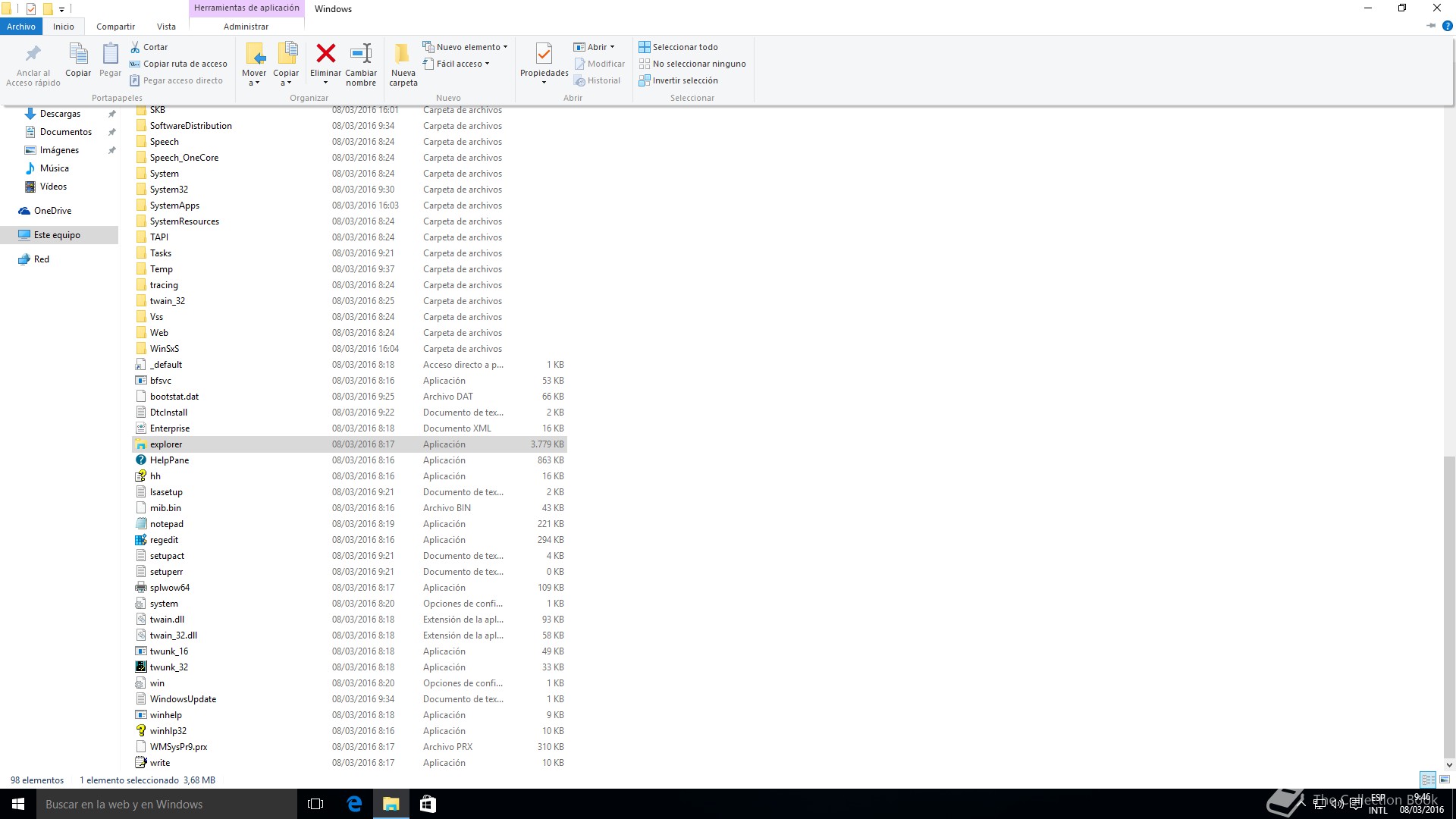Click Seleccionar todo

click(x=678, y=47)
